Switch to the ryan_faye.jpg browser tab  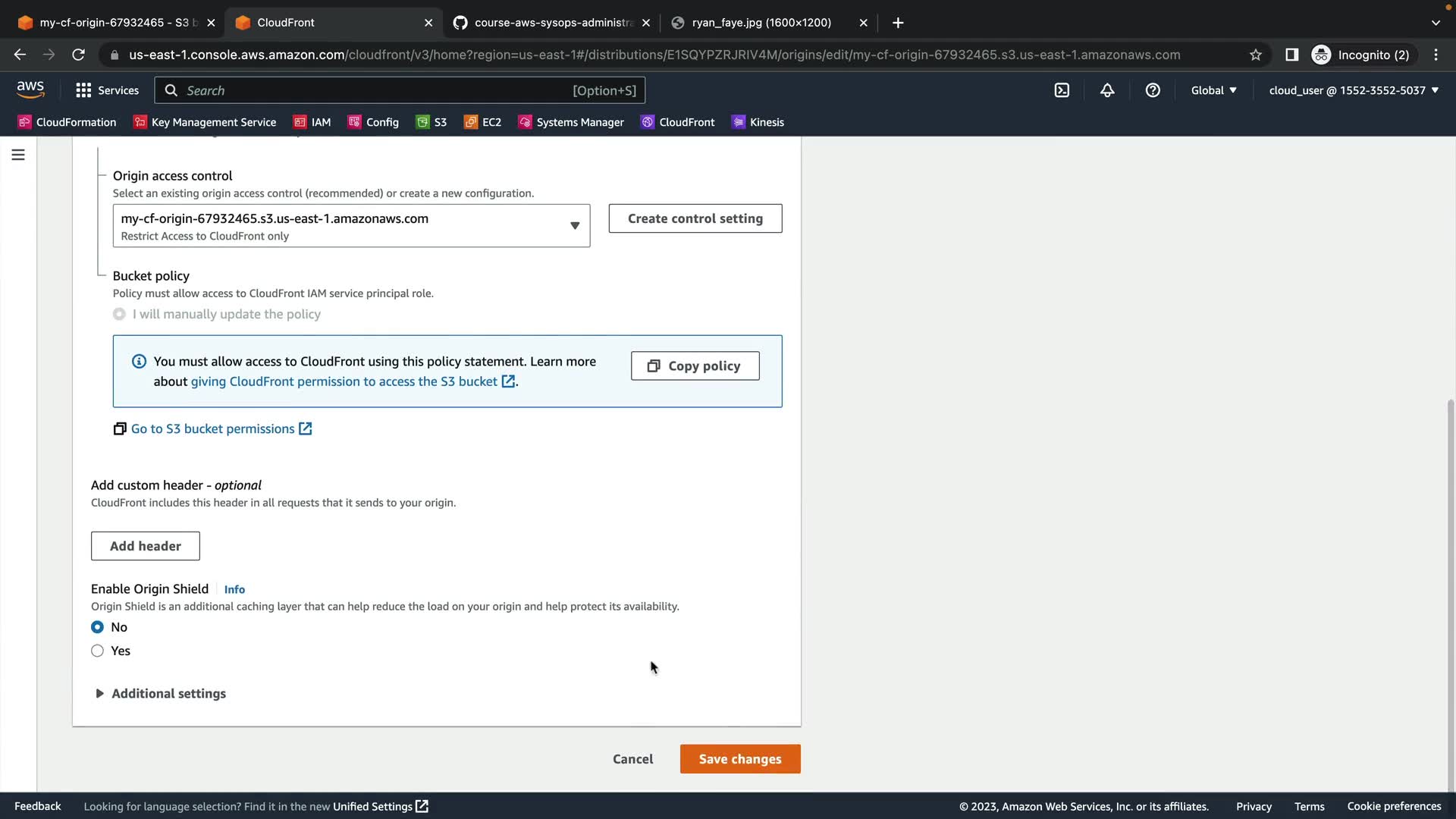click(x=761, y=23)
